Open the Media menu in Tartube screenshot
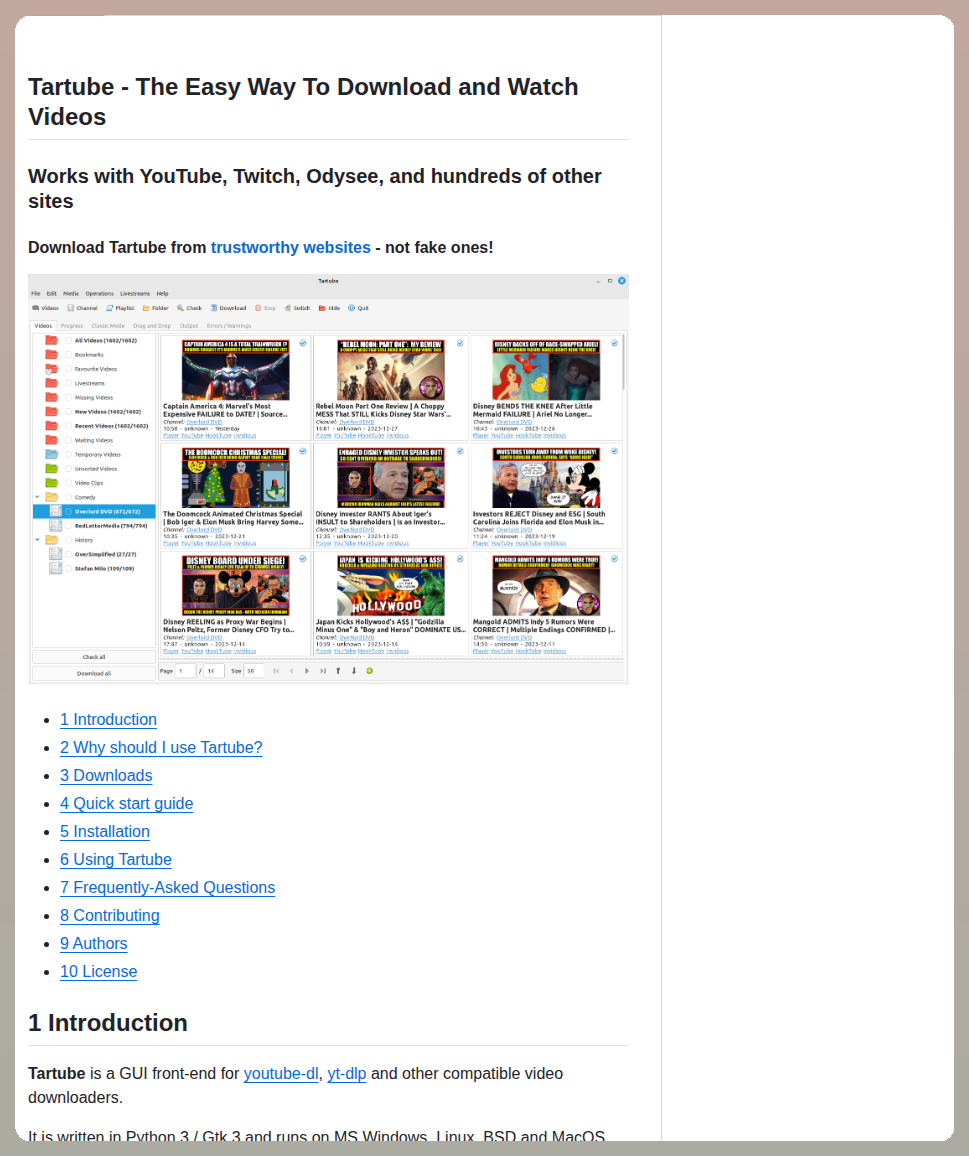This screenshot has height=1156, width=969. (71, 293)
